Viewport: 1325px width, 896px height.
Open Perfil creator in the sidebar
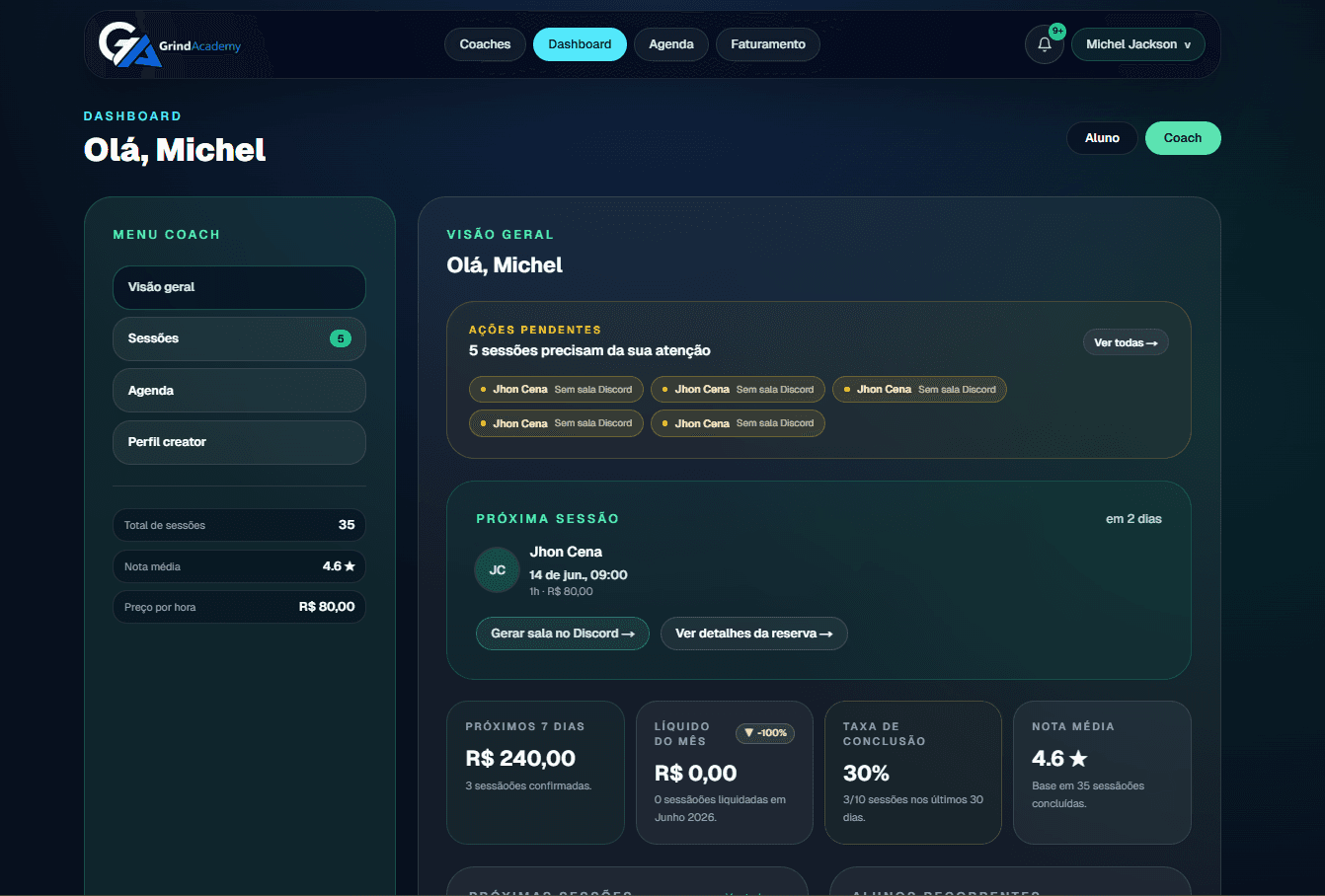tap(239, 442)
